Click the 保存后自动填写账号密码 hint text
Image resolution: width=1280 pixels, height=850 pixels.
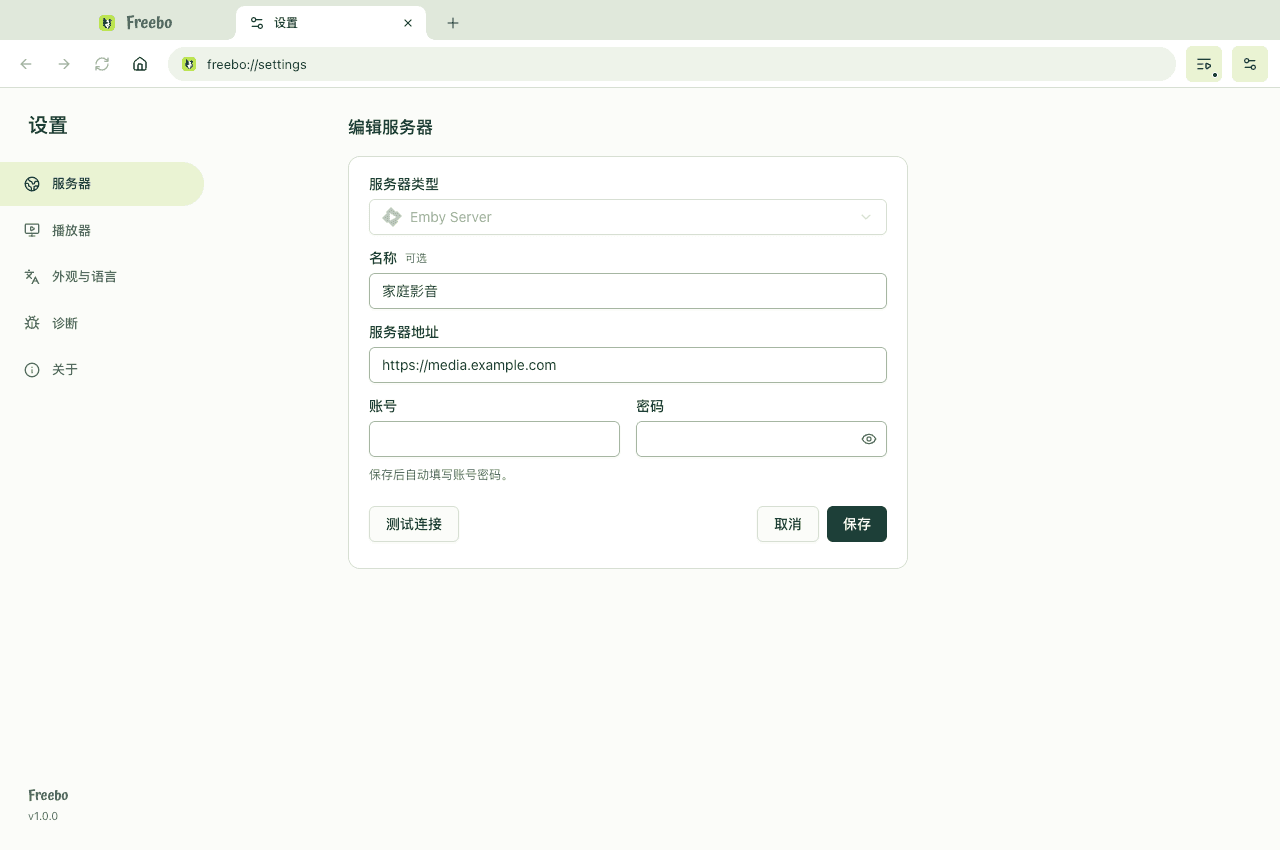(439, 475)
